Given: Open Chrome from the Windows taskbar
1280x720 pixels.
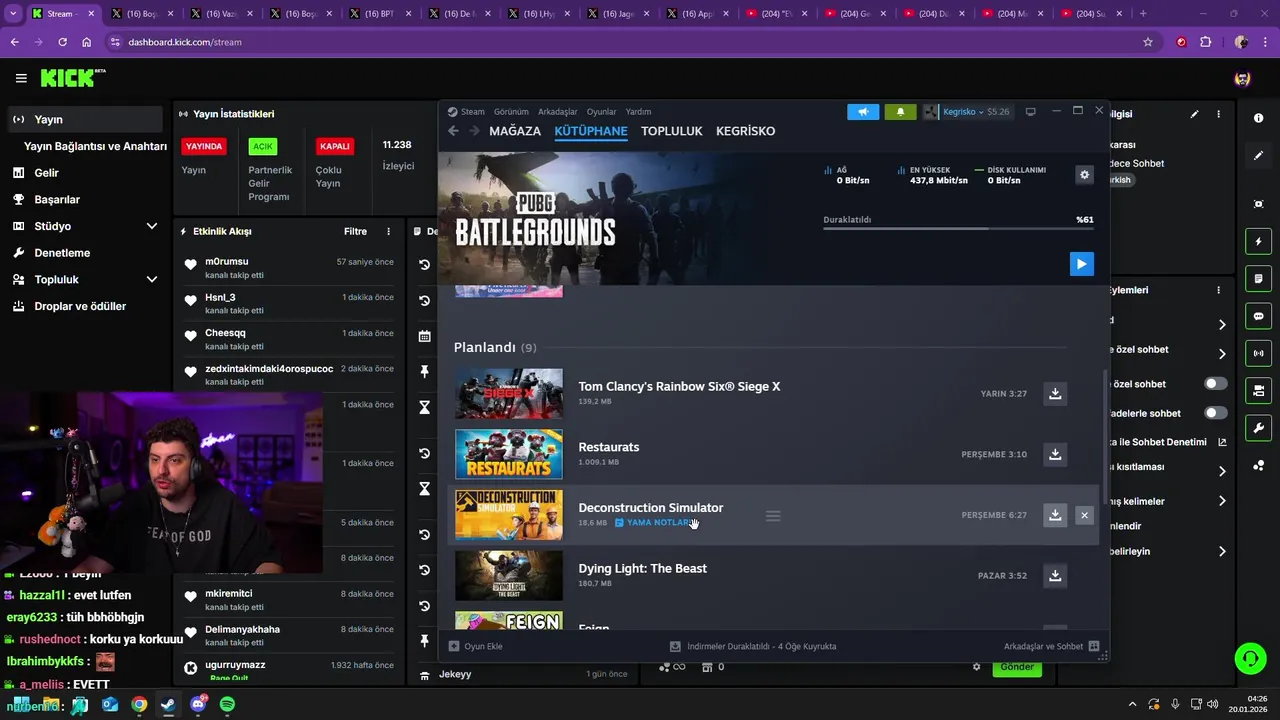Looking at the screenshot, I should pos(139,704).
